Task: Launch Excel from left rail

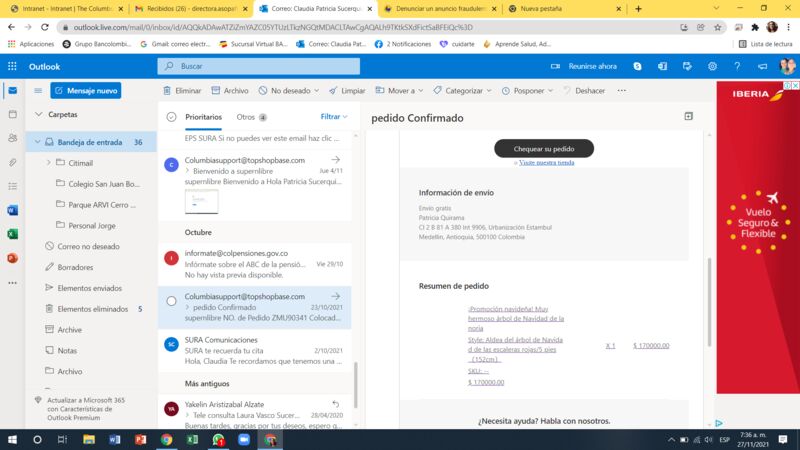Action: (13, 234)
